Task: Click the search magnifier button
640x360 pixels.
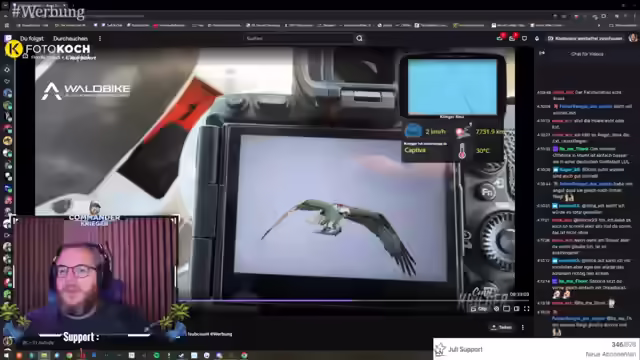Action: click(x=359, y=38)
